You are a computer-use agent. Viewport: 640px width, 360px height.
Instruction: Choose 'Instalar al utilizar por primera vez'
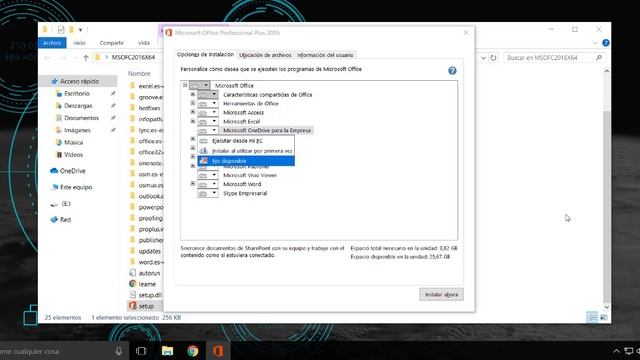pos(246,151)
